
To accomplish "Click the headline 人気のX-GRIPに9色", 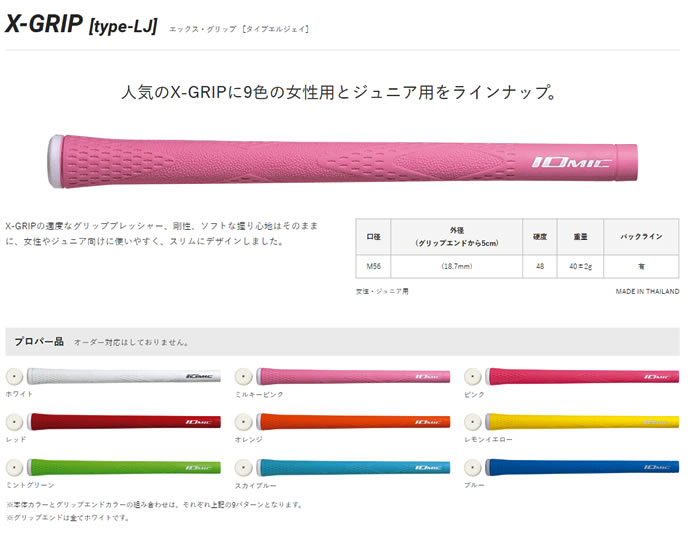I will pyautogui.click(x=339, y=92).
